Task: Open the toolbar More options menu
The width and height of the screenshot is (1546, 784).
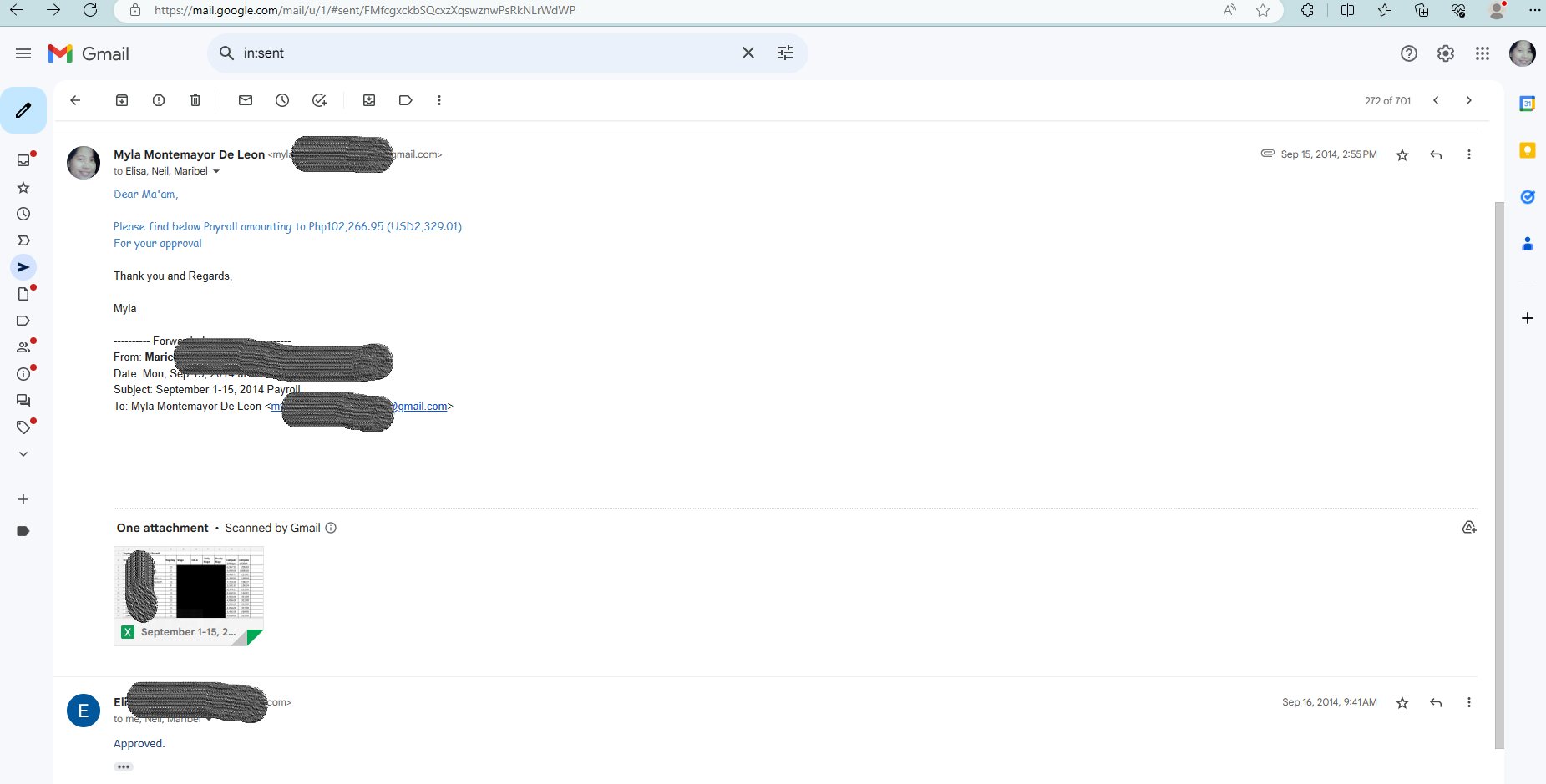Action: pos(439,100)
